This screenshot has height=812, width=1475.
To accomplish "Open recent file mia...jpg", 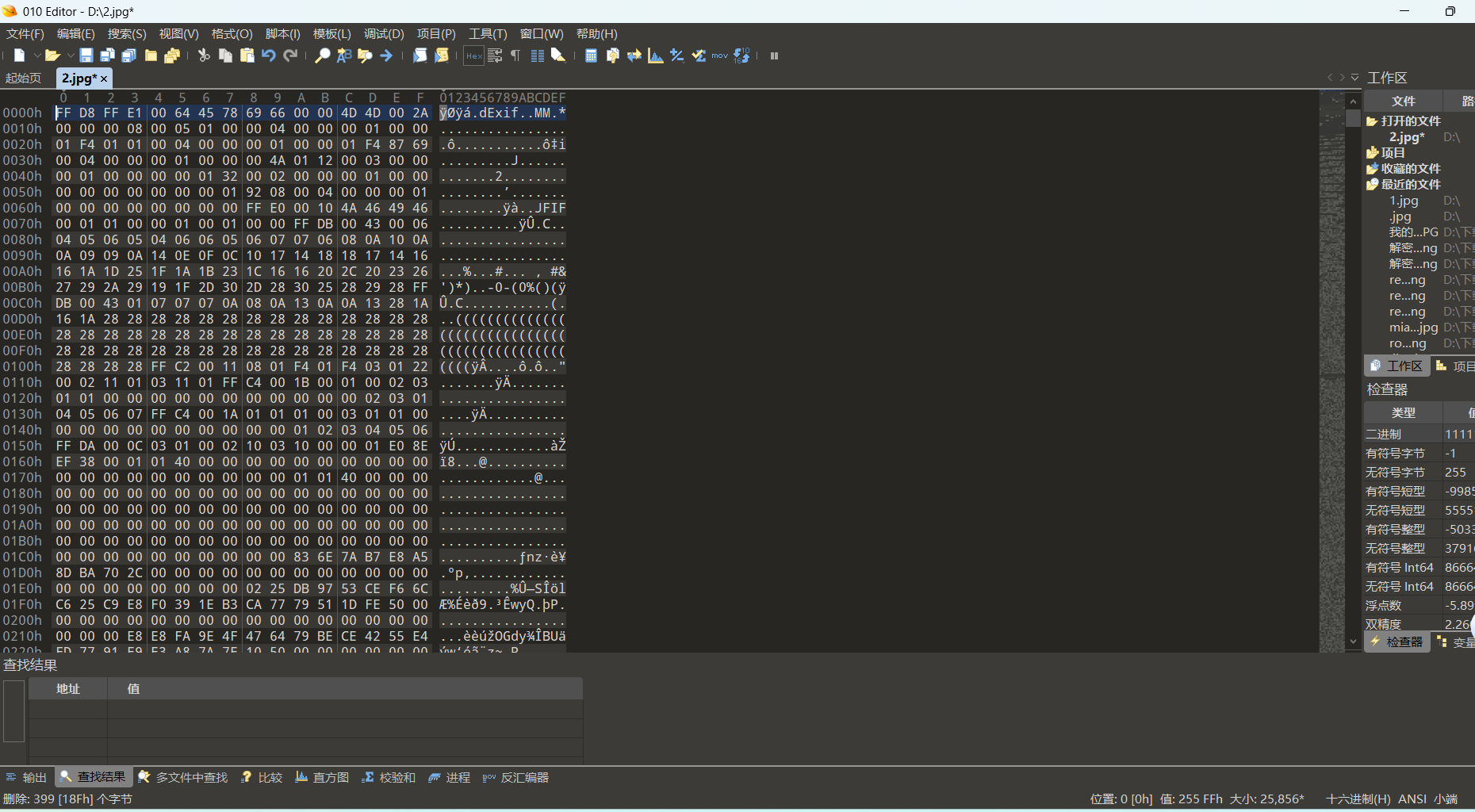I will (x=1413, y=327).
